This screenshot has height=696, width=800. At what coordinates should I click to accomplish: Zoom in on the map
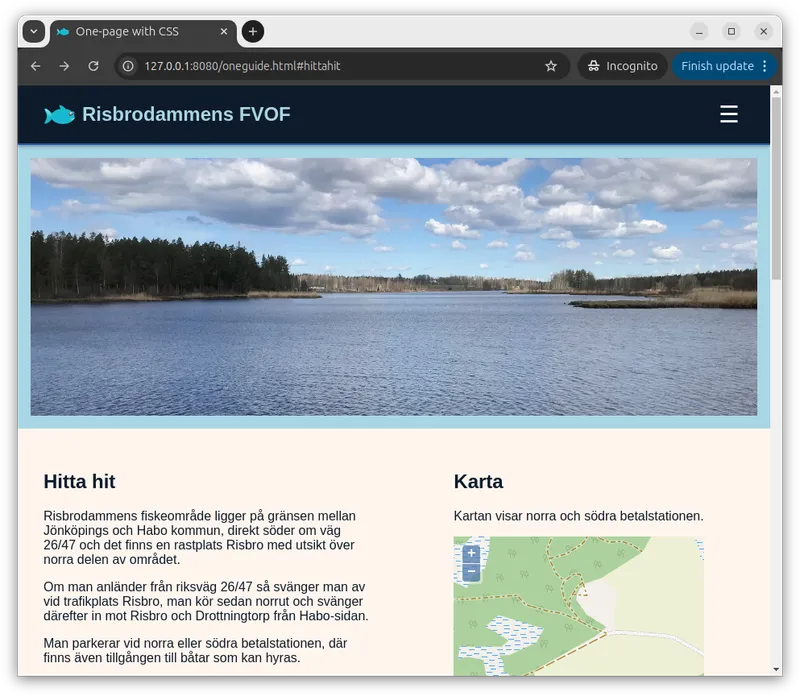pyautogui.click(x=471, y=553)
